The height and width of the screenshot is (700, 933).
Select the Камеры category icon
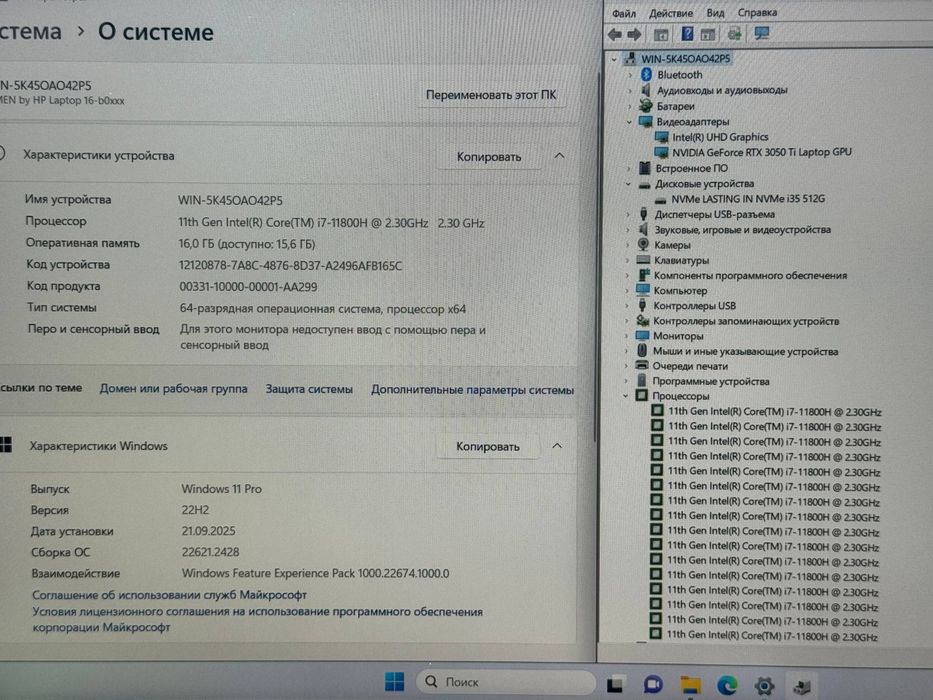pyautogui.click(x=643, y=244)
